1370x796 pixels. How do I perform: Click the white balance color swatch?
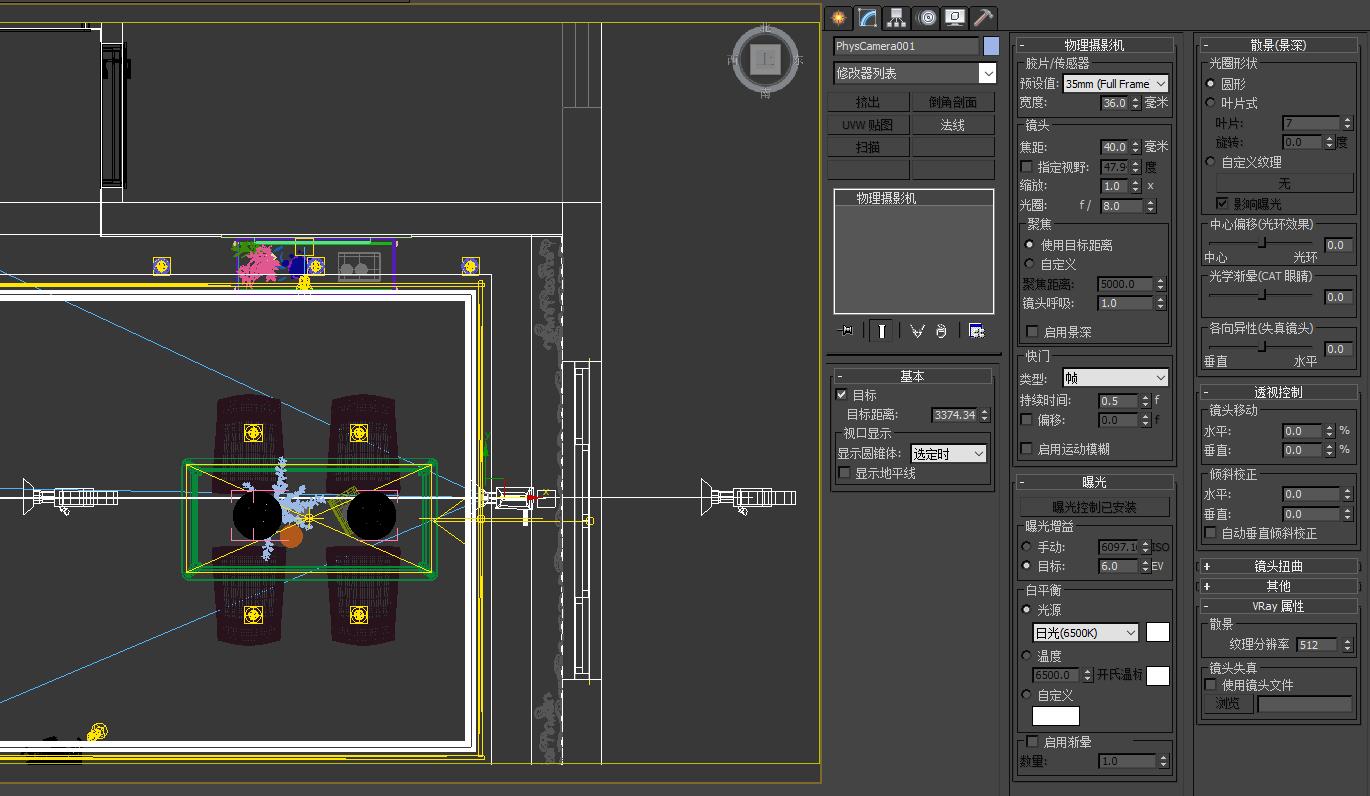coord(1157,632)
